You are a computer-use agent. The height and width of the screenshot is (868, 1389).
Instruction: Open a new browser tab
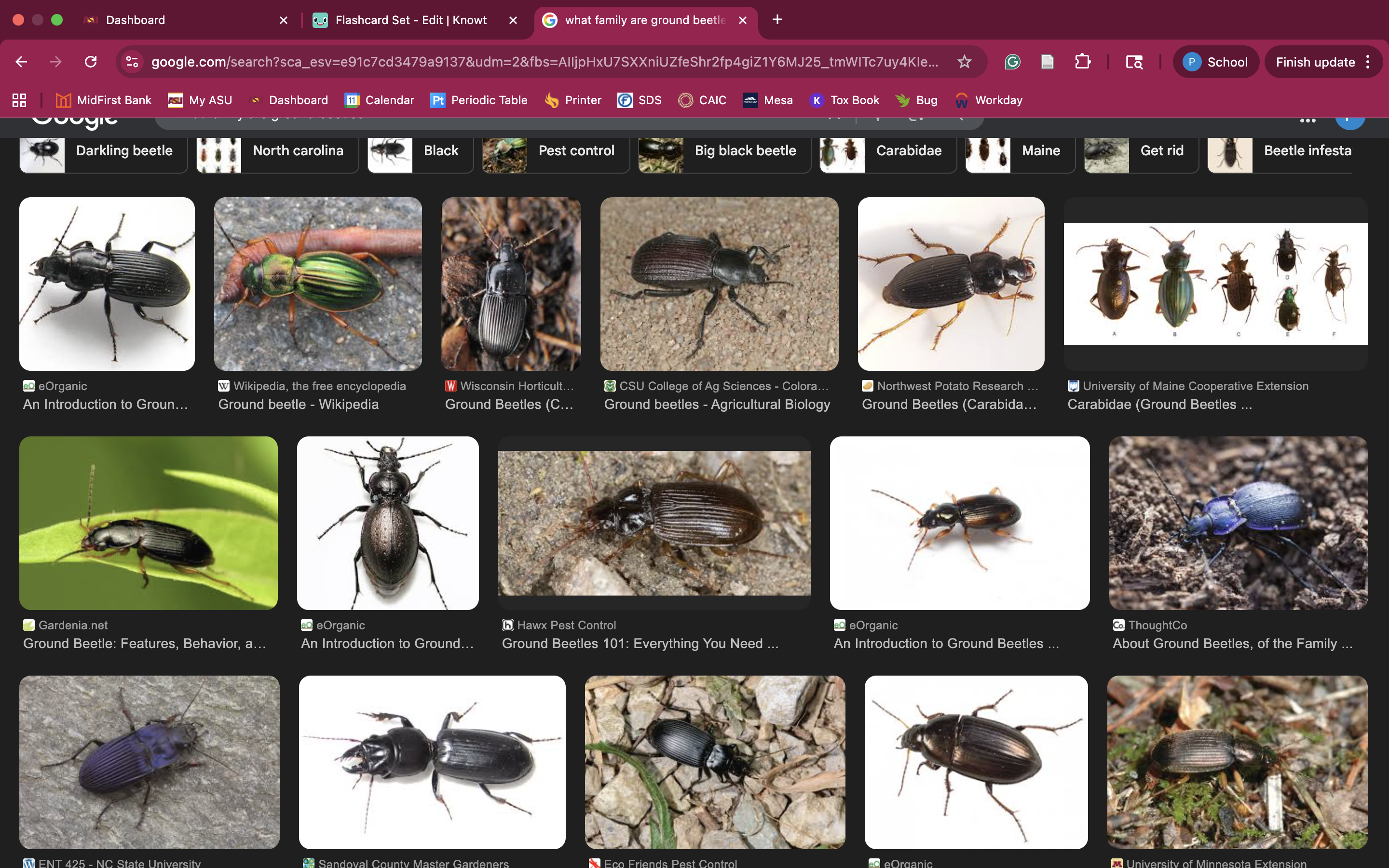pyautogui.click(x=777, y=20)
